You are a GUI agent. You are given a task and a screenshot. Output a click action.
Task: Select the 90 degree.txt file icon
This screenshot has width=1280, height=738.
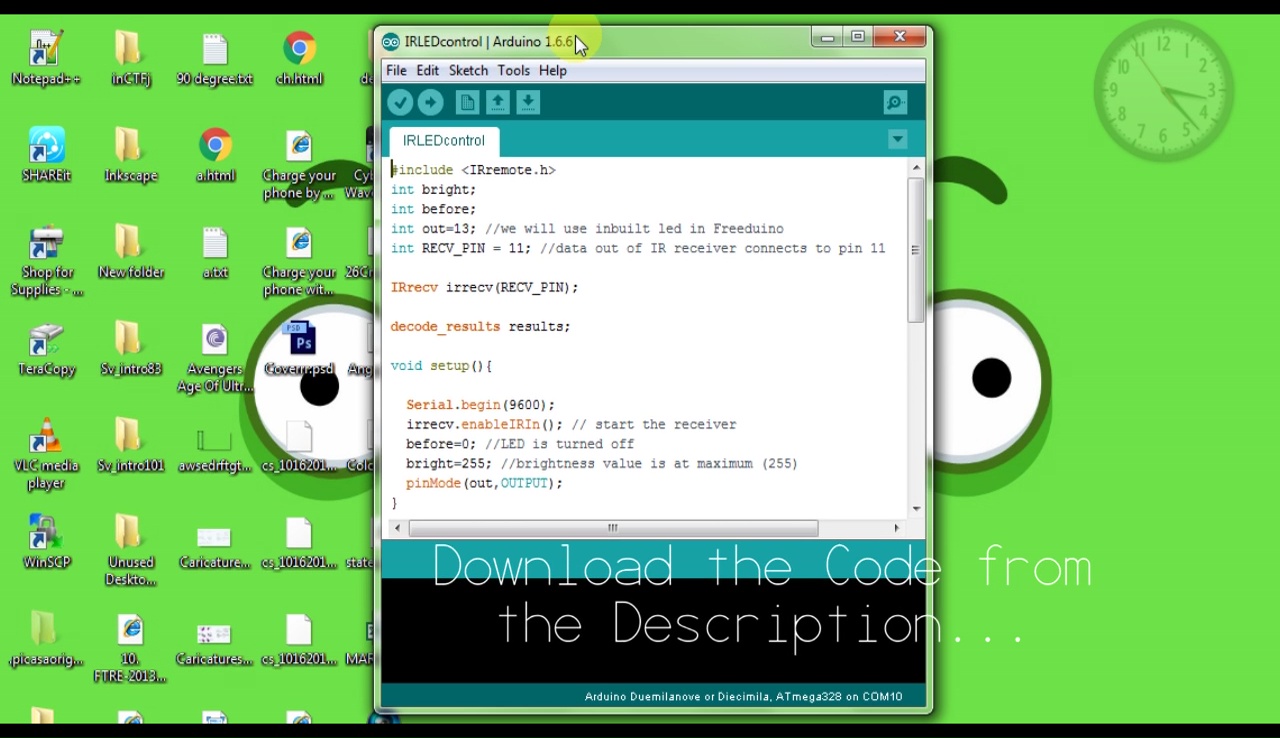(x=215, y=58)
